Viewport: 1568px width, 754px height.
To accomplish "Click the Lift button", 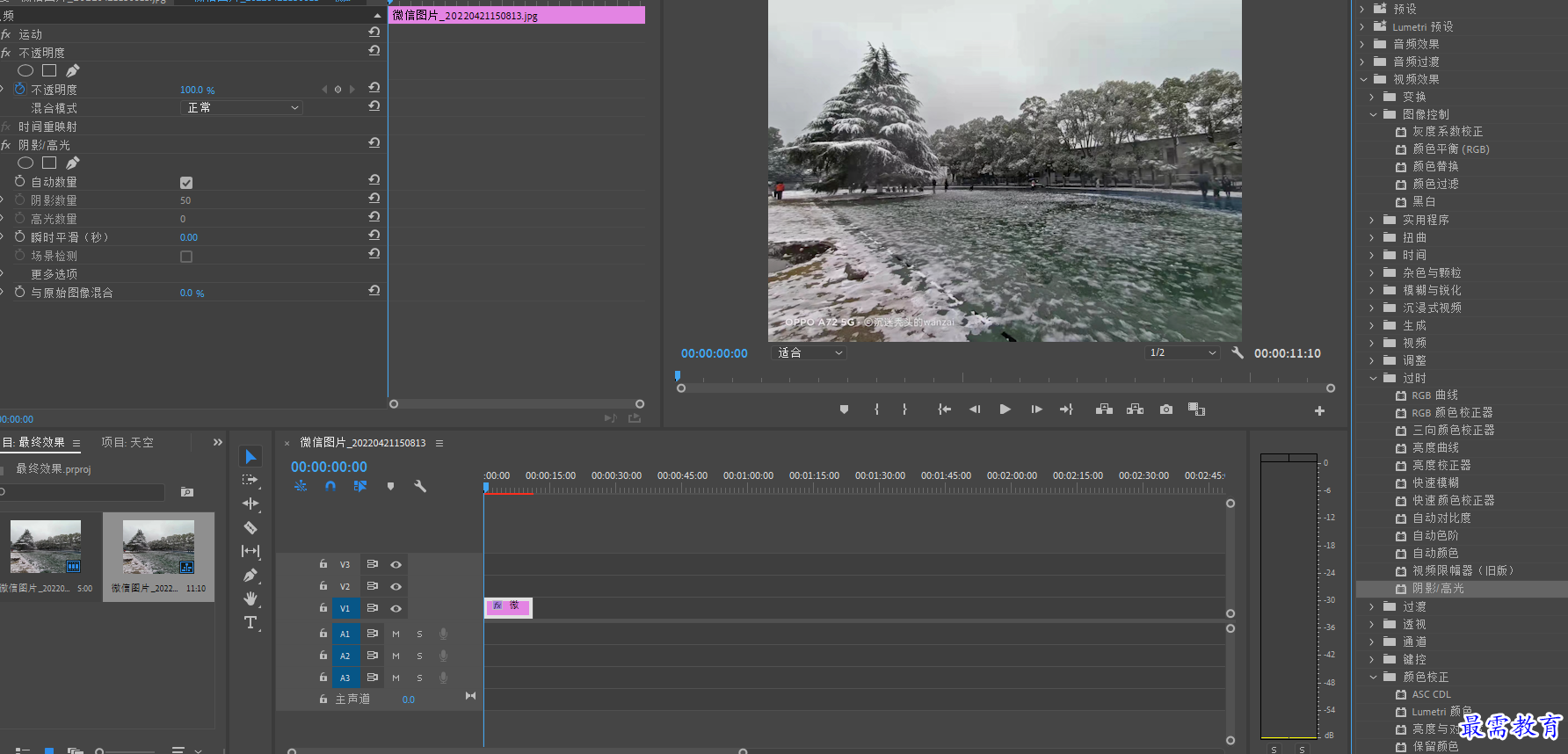I will point(1104,410).
